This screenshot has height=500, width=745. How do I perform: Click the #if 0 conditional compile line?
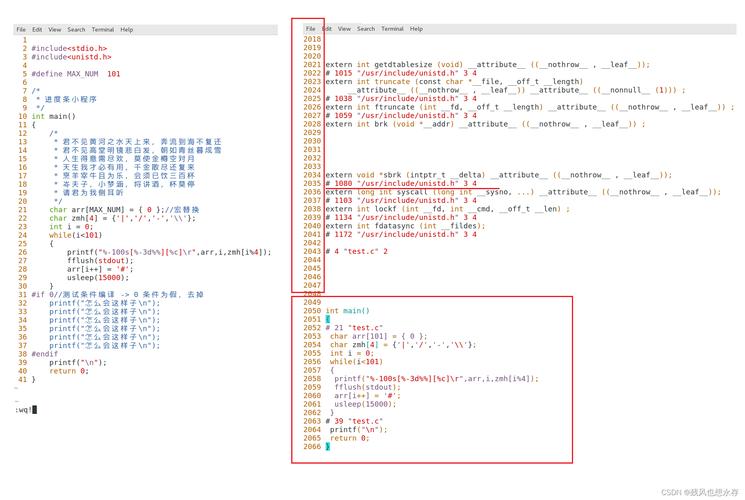pos(117,295)
